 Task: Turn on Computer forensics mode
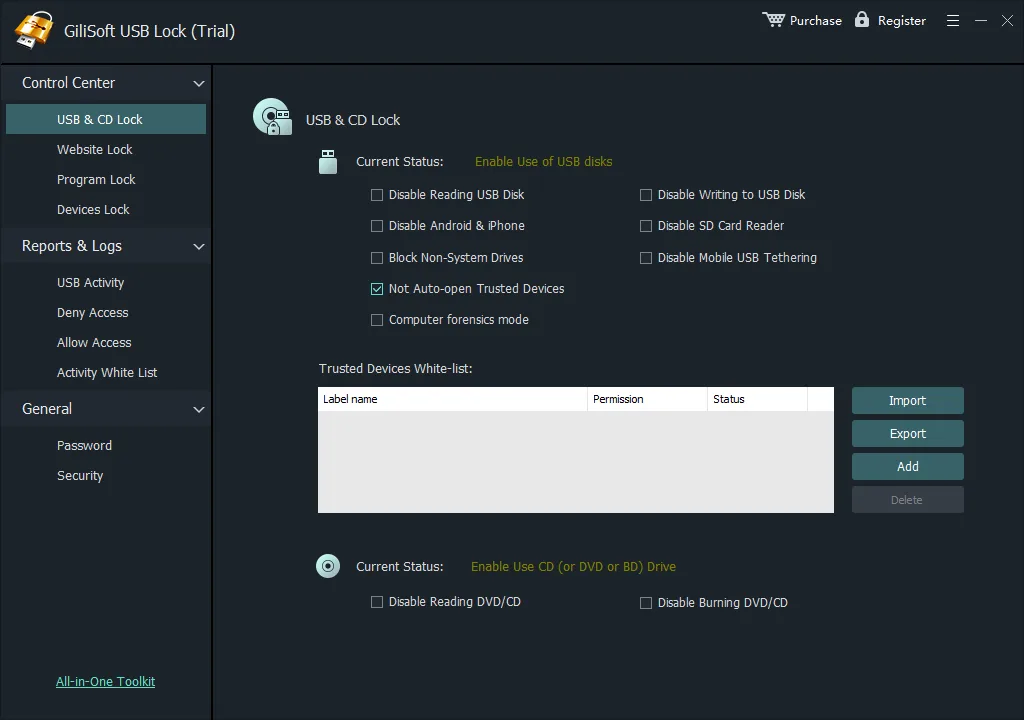coord(377,320)
